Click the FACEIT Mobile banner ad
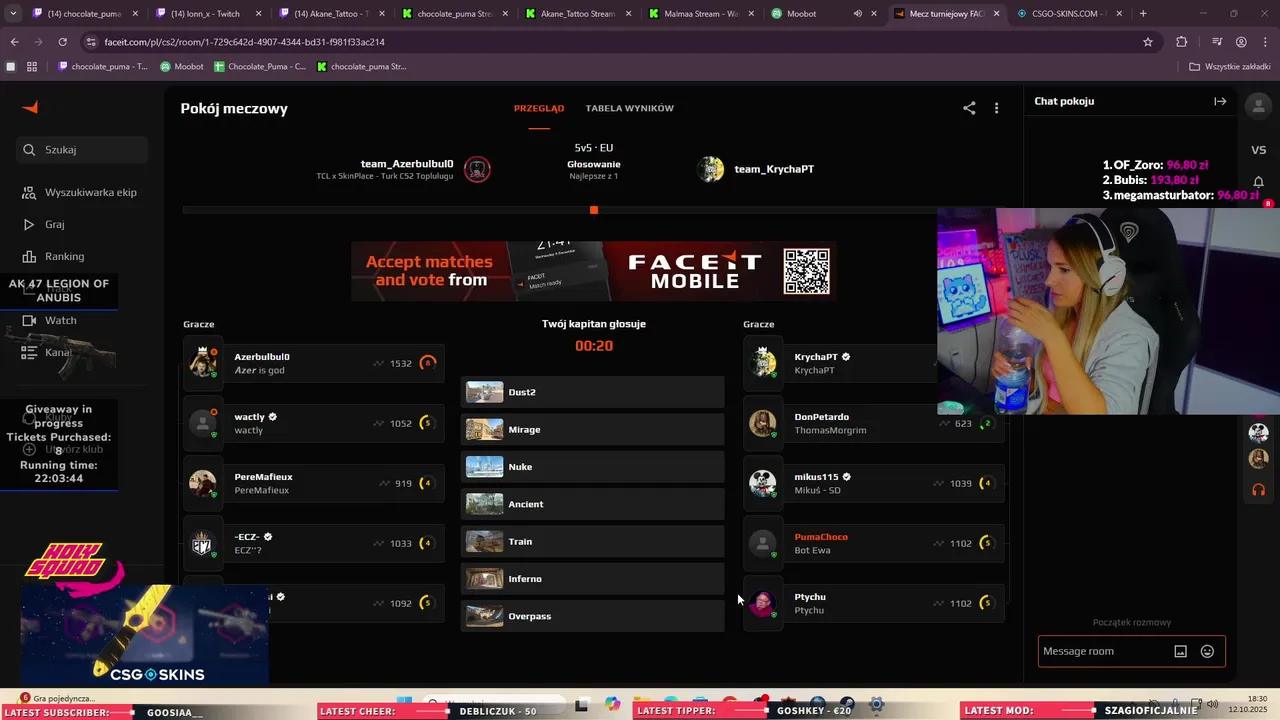The height and width of the screenshot is (720, 1280). (x=594, y=271)
